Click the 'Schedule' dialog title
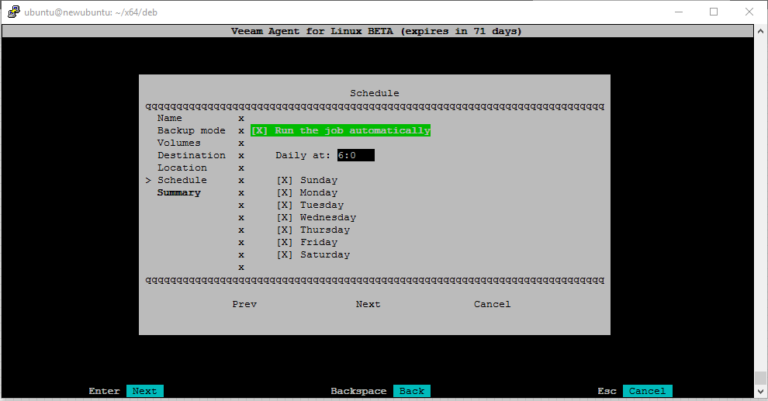Viewport: 768px width, 401px height. pyautogui.click(x=374, y=93)
